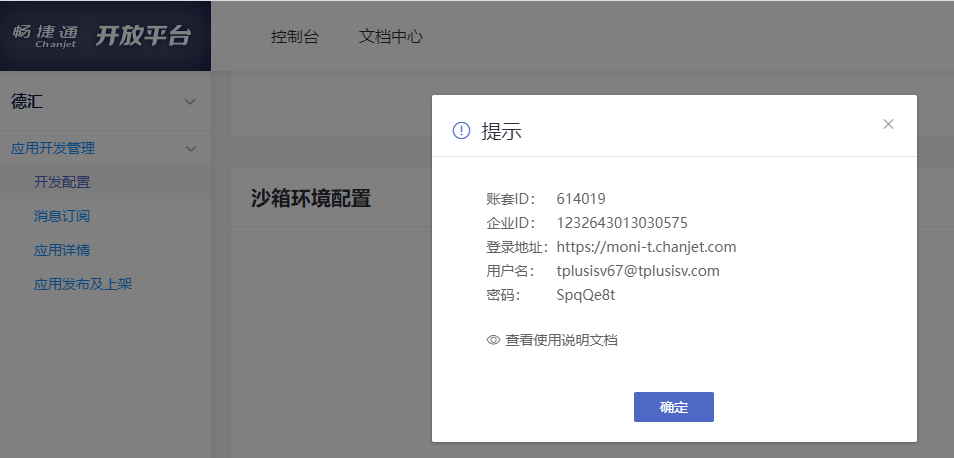
Task: Collapse the 应用开发管理 section chevron
Action: point(190,148)
